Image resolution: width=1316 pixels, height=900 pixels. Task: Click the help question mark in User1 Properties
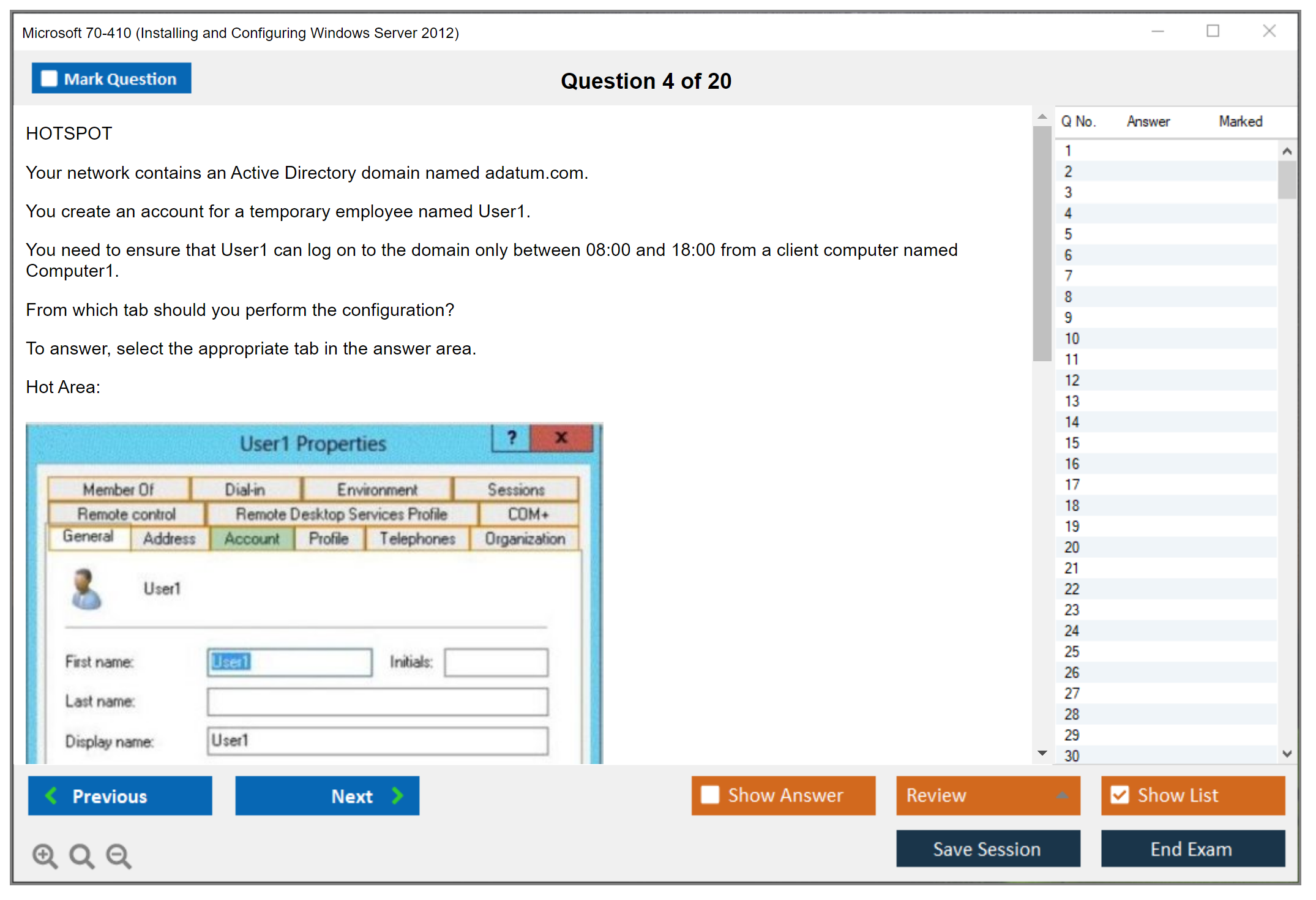(x=512, y=438)
